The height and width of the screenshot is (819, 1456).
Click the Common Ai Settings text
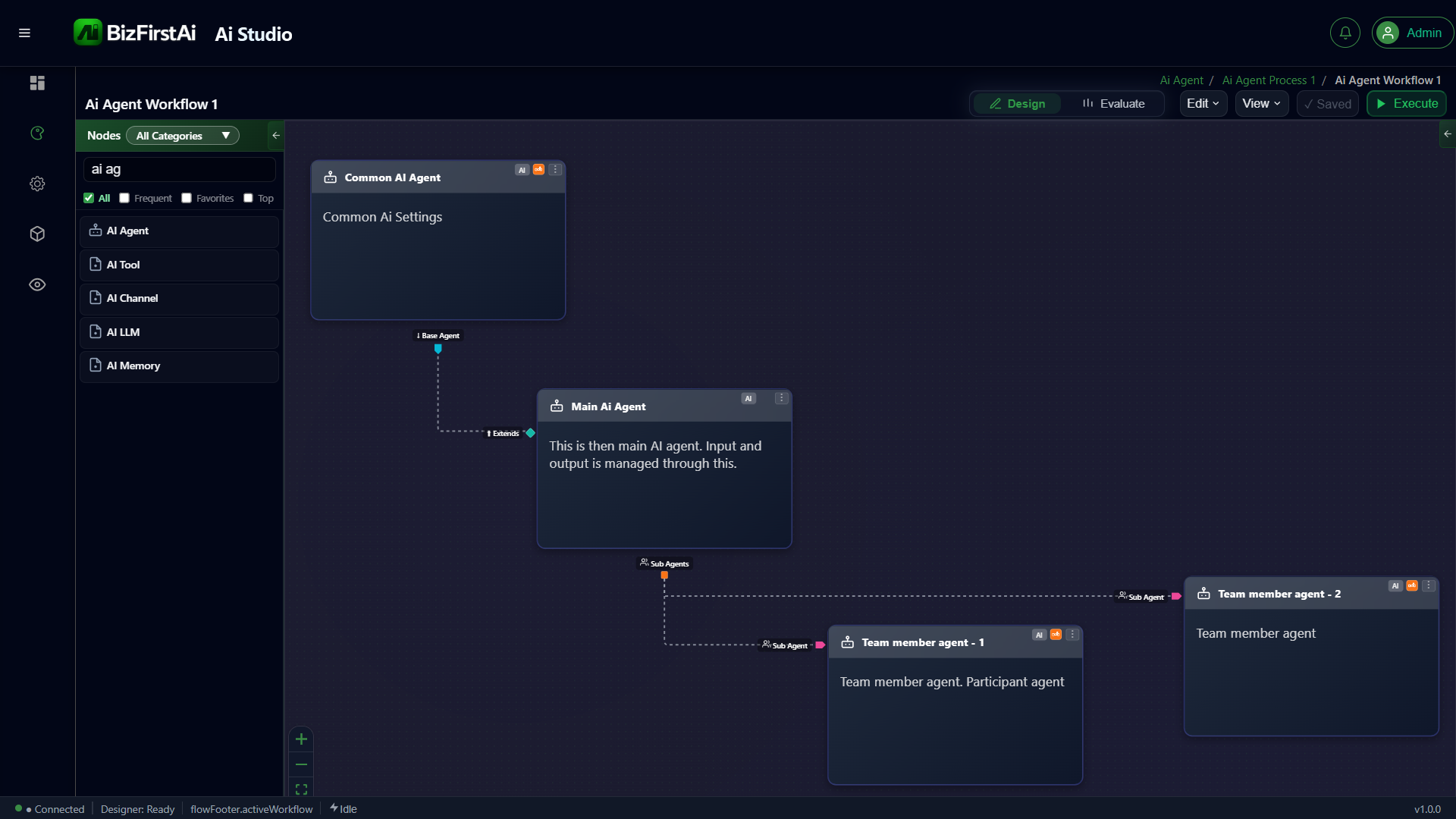382,217
